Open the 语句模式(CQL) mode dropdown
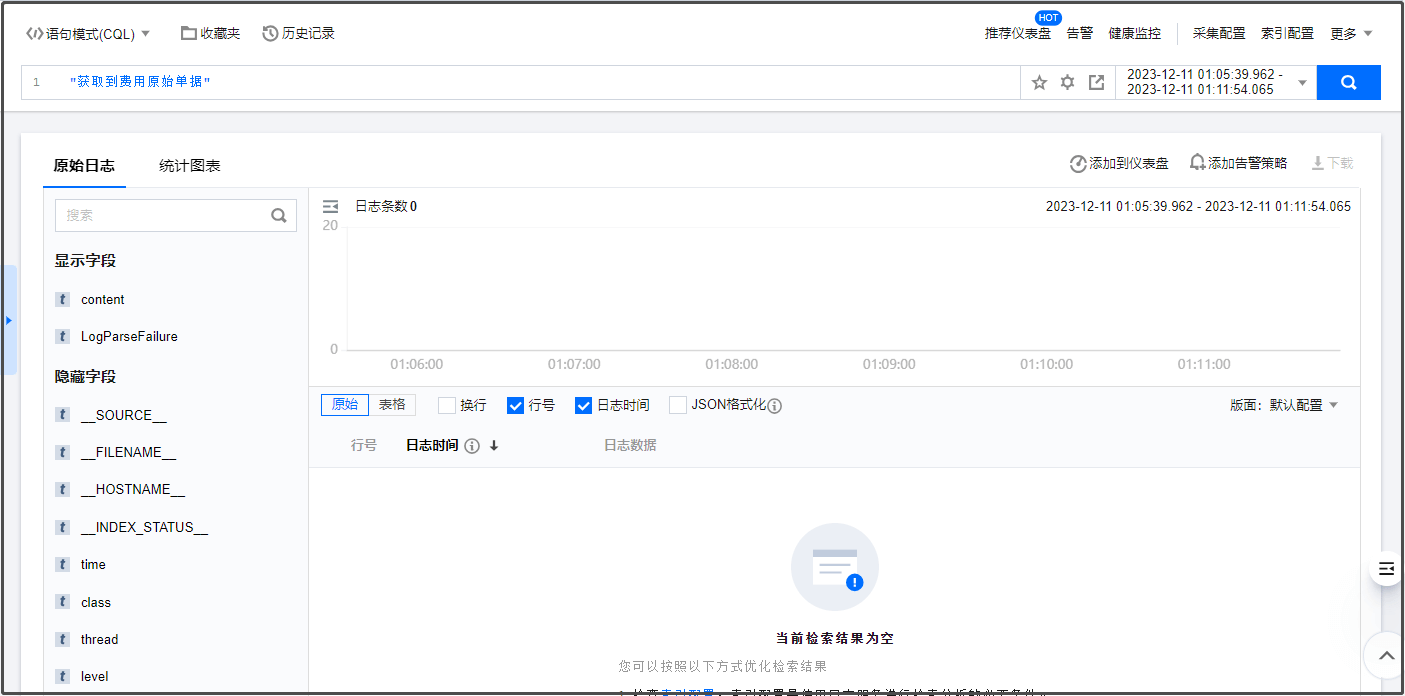 click(x=88, y=32)
